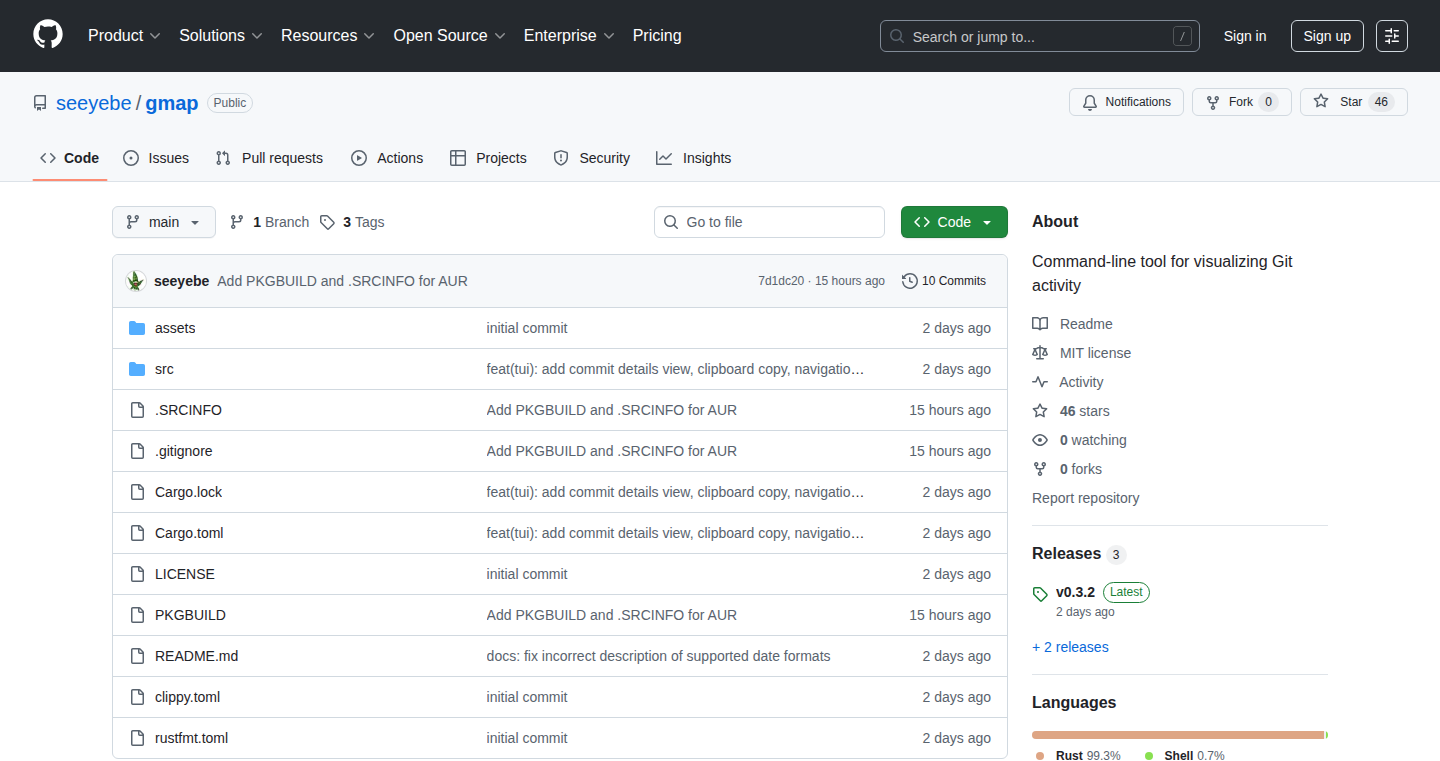The image size is (1440, 761).
Task: Click the Rust 99.3% language link
Action: pyautogui.click(x=1078, y=755)
